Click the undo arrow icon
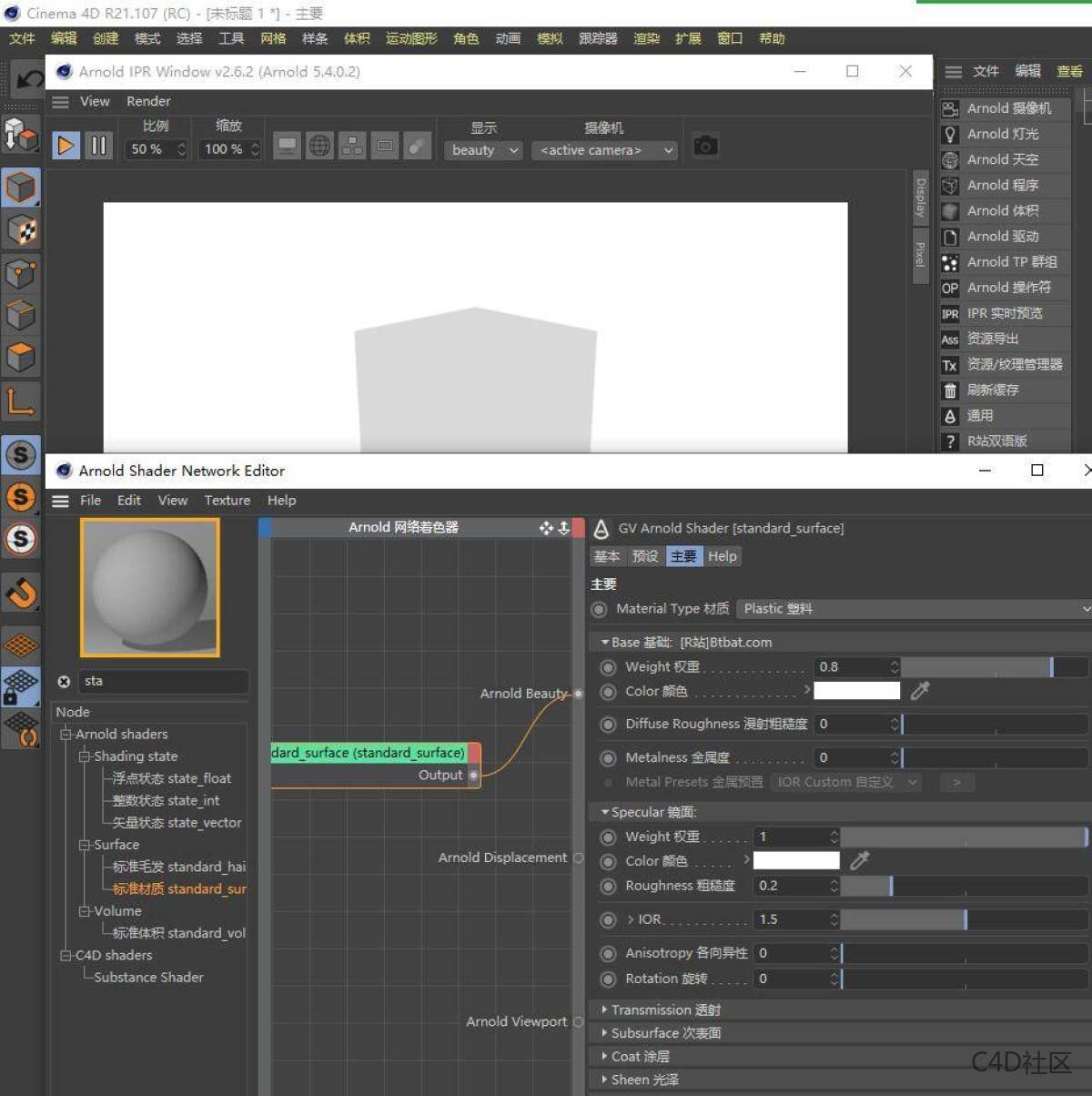Viewport: 1092px width, 1096px height. (x=28, y=79)
